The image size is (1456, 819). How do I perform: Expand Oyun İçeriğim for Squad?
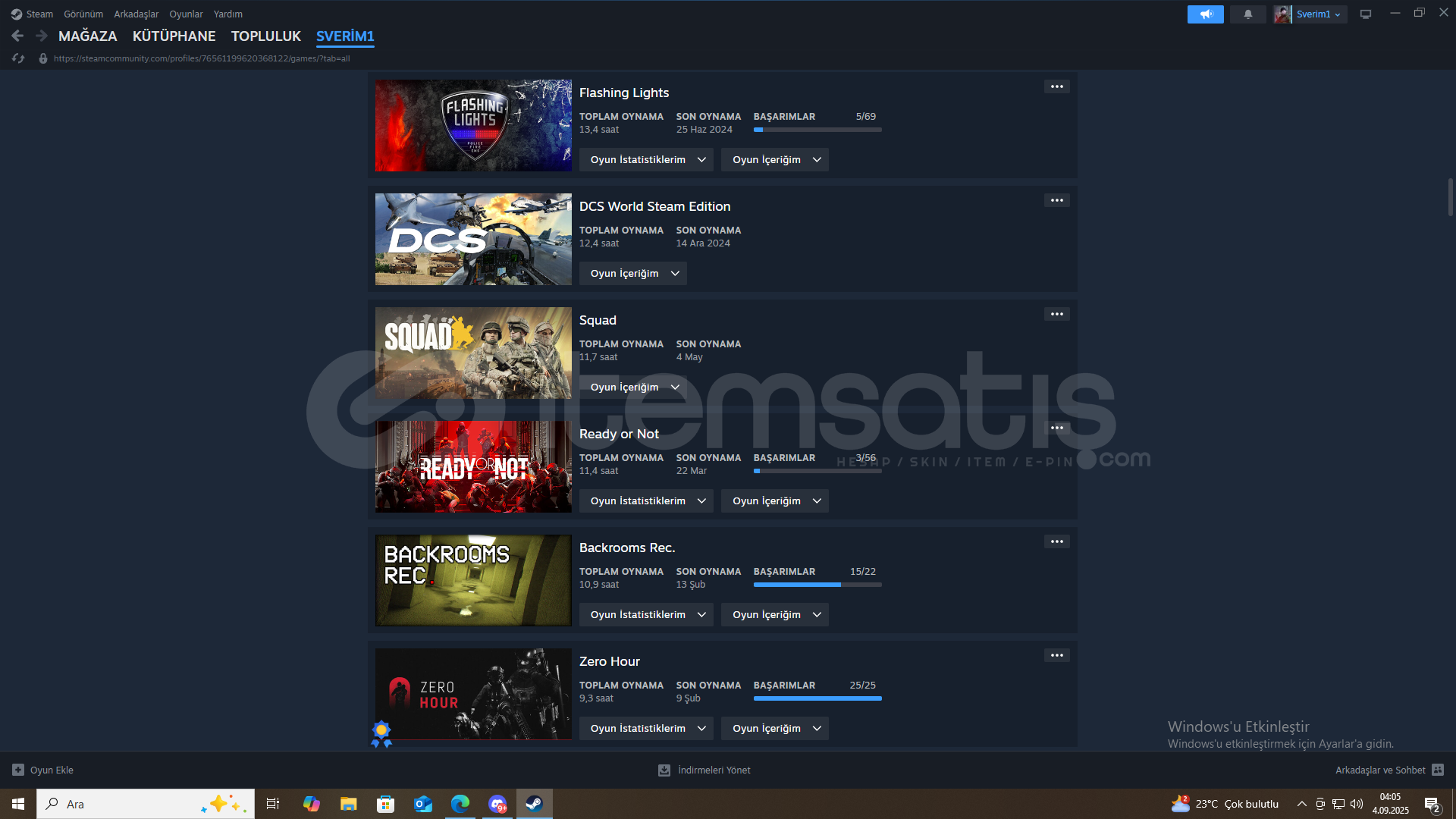(x=633, y=388)
